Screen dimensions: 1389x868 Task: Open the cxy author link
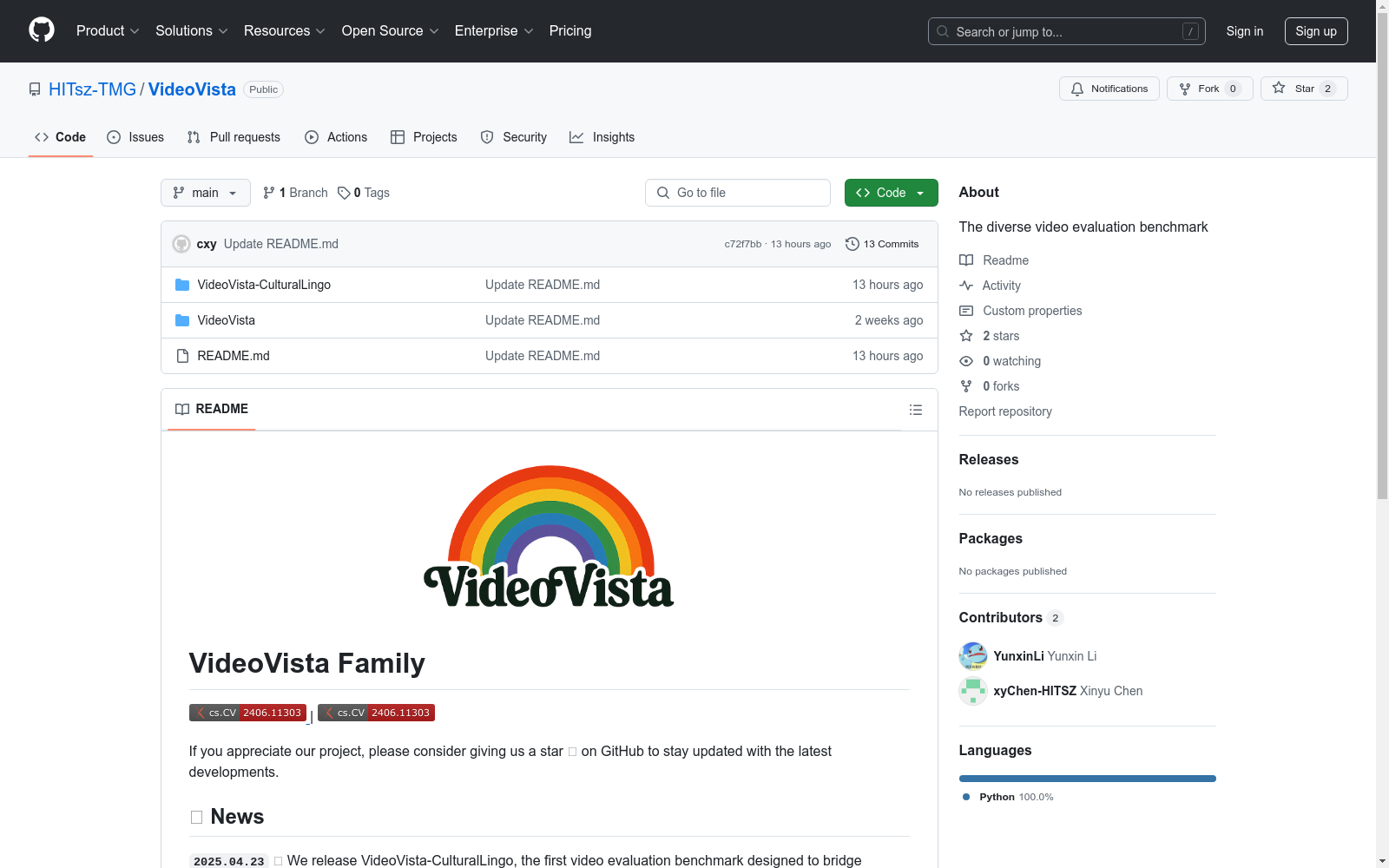(207, 244)
